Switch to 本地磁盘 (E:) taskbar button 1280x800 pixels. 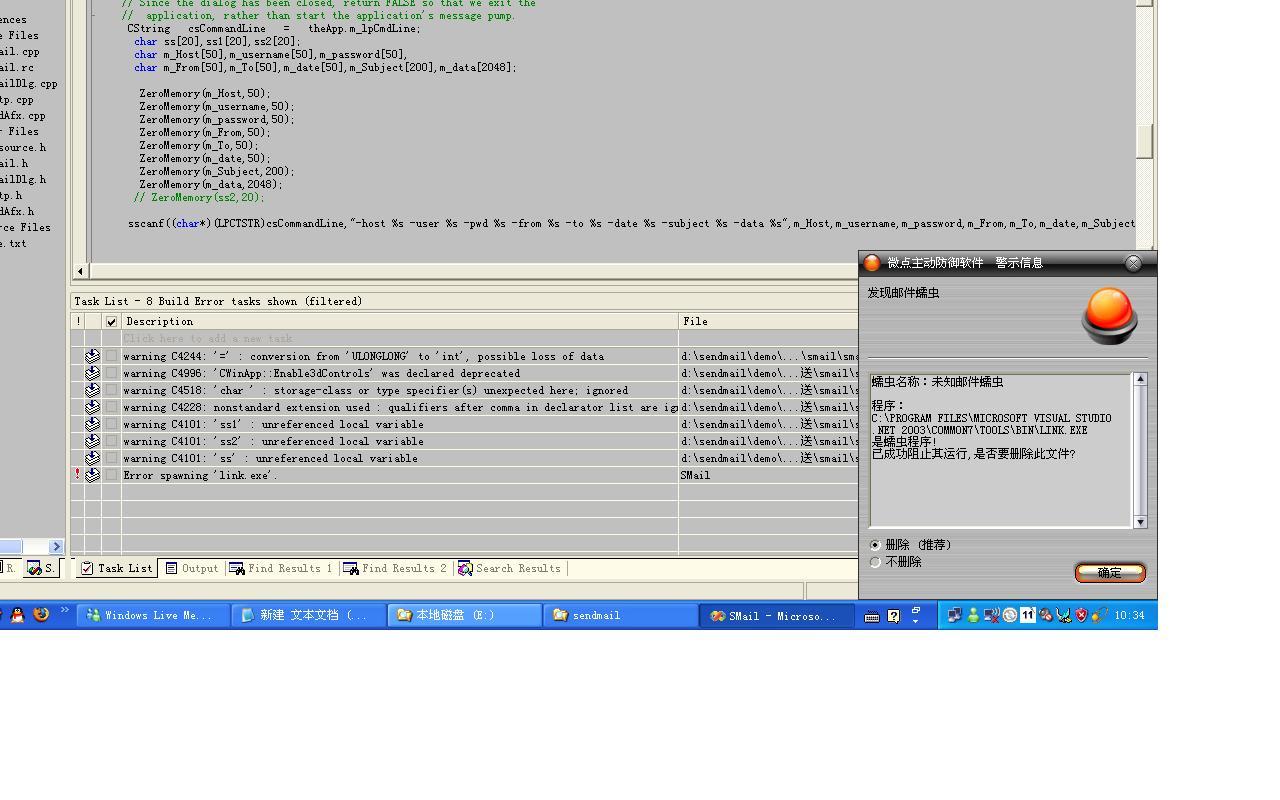click(465, 615)
